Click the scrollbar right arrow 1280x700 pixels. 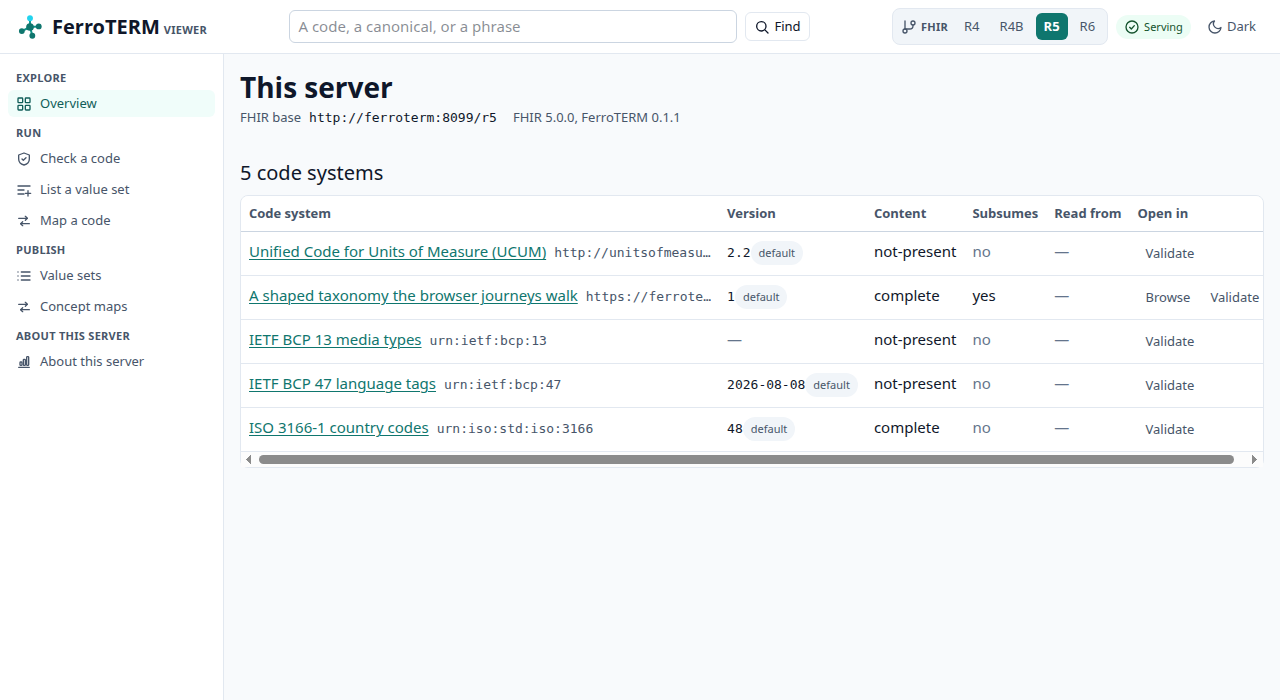(1255, 460)
